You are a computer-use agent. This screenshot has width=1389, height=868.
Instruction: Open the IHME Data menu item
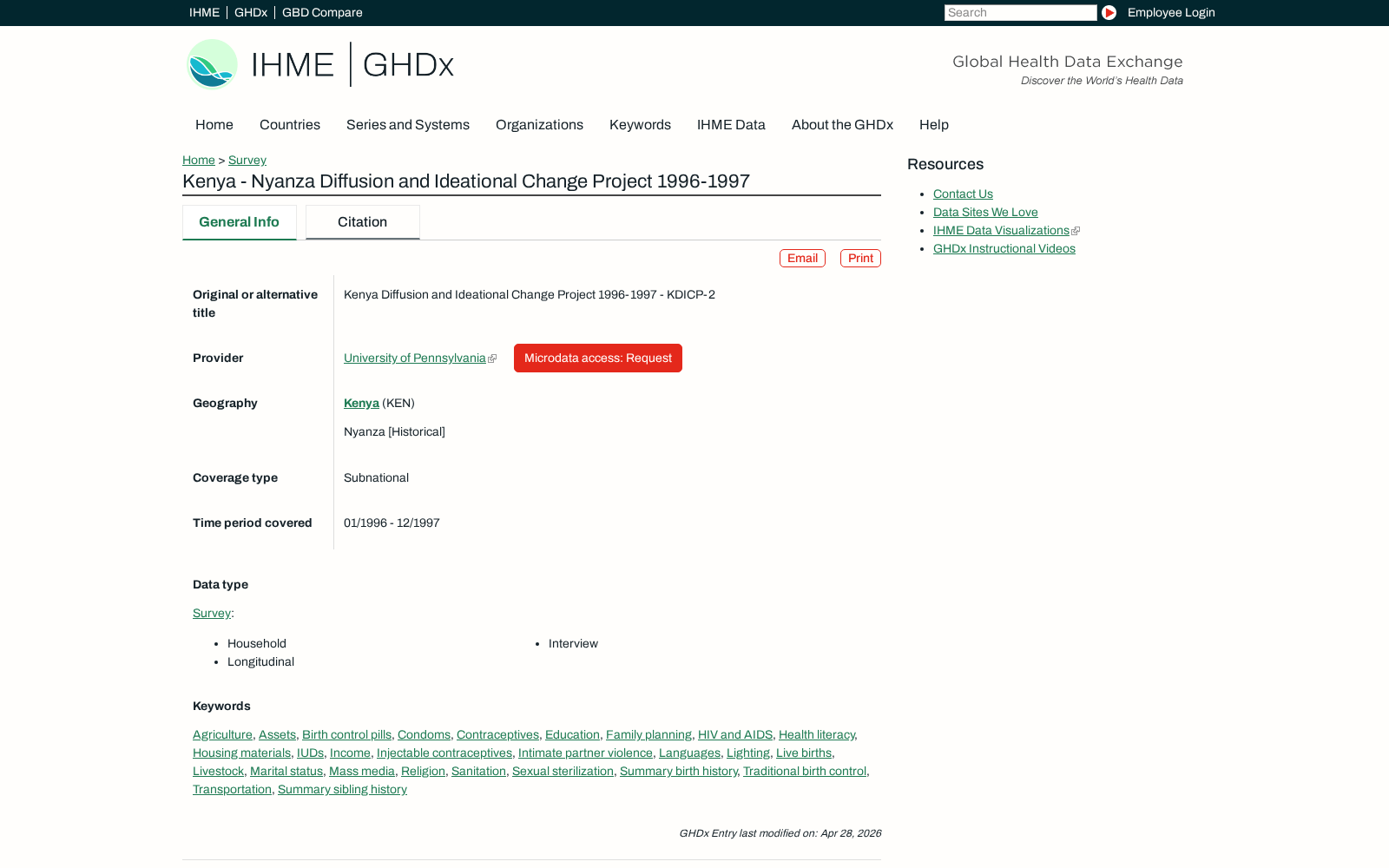(x=731, y=125)
